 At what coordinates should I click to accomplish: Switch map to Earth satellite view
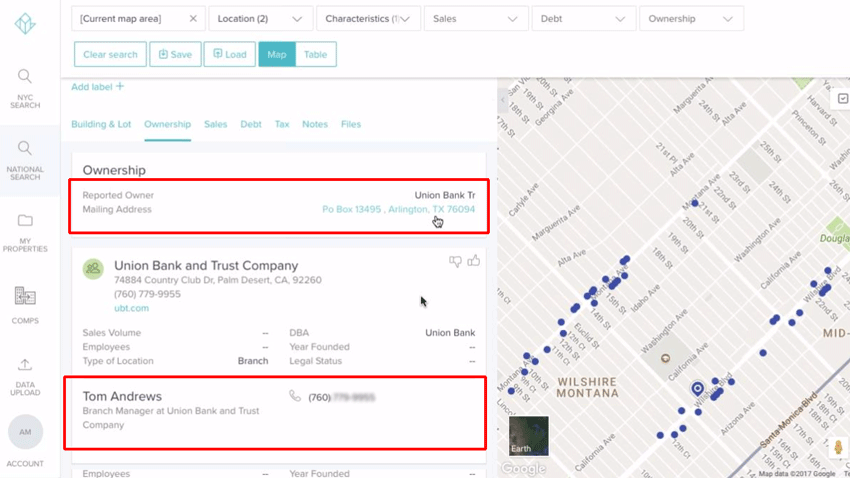point(529,436)
